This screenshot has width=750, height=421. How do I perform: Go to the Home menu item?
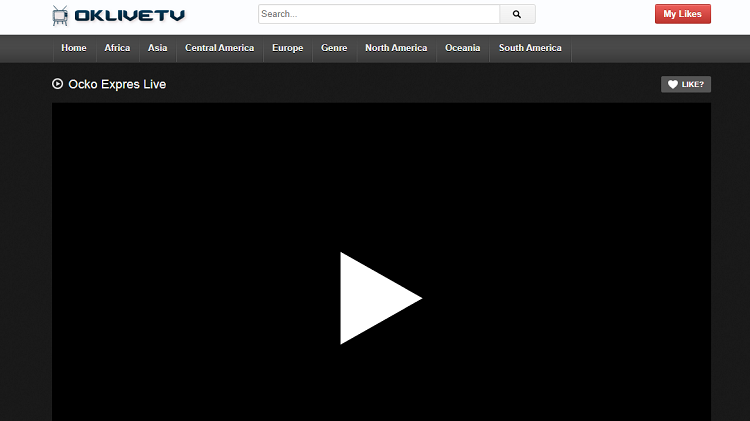click(74, 48)
